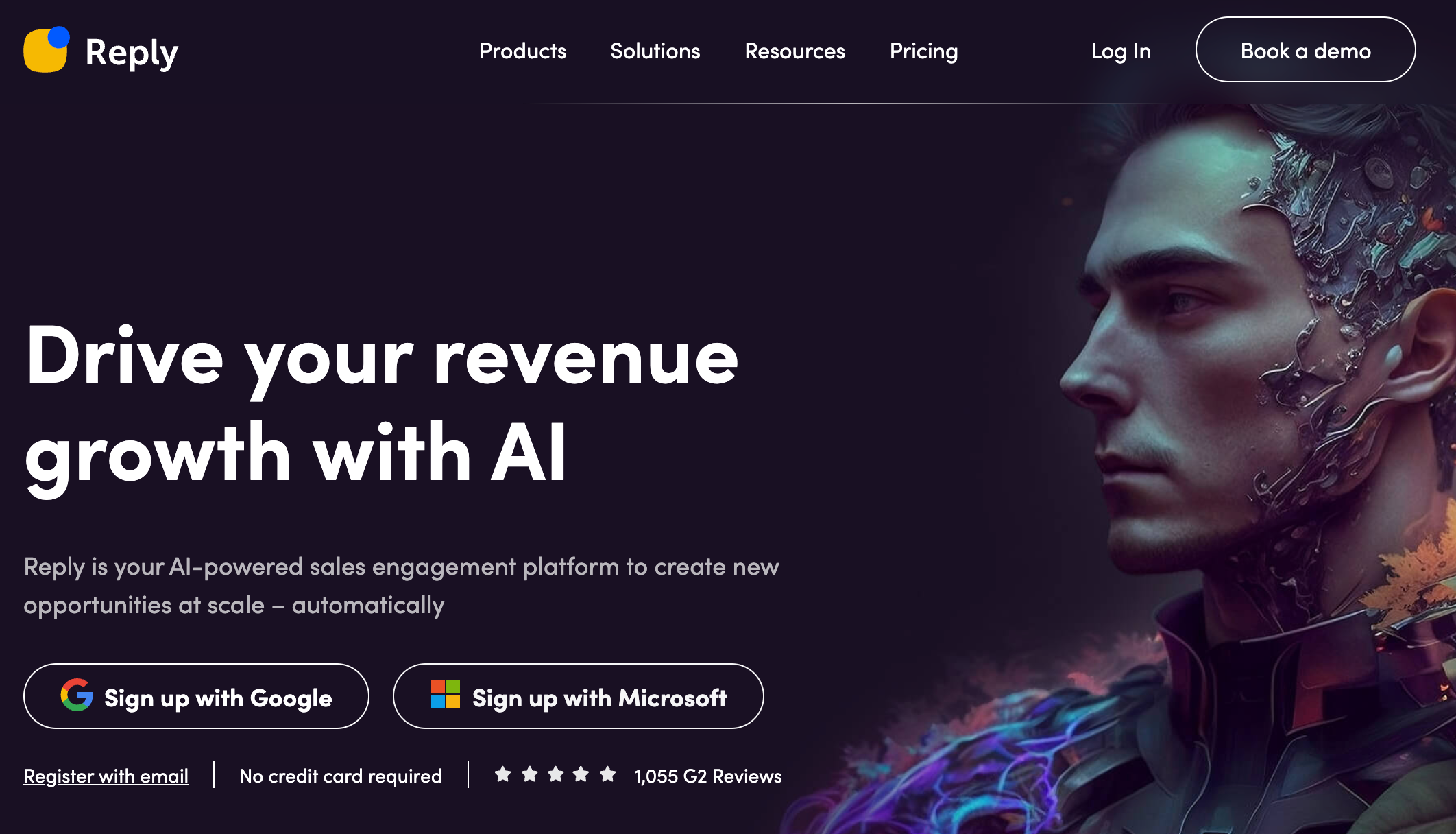Screen dimensions: 1456x834
Task: Go to the Pricing page
Action: [x=924, y=51]
